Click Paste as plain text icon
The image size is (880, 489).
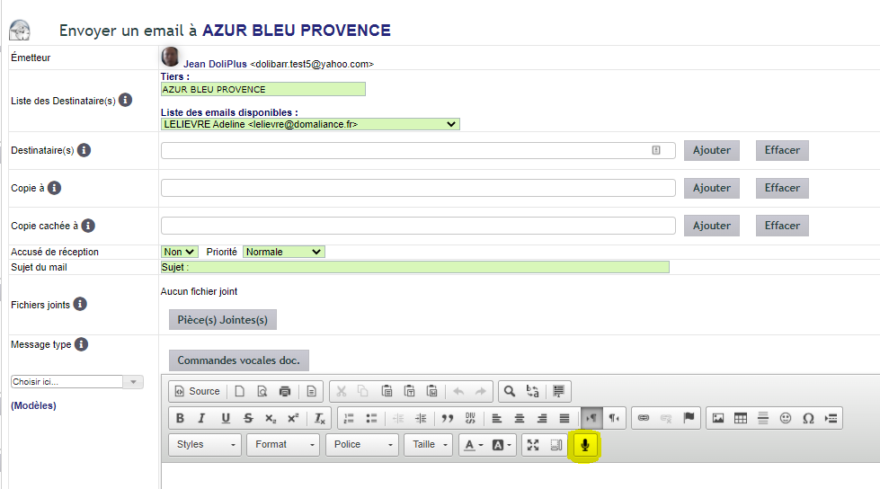pyautogui.click(x=409, y=391)
